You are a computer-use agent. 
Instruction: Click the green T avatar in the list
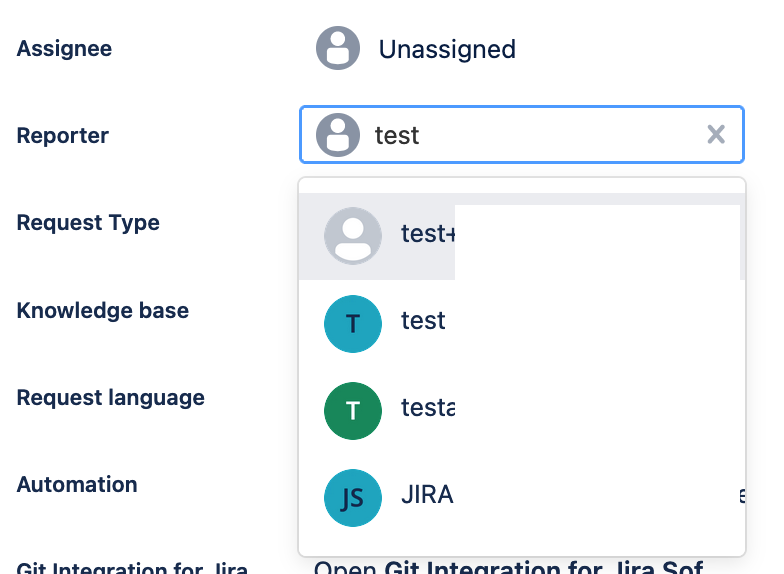(x=353, y=410)
